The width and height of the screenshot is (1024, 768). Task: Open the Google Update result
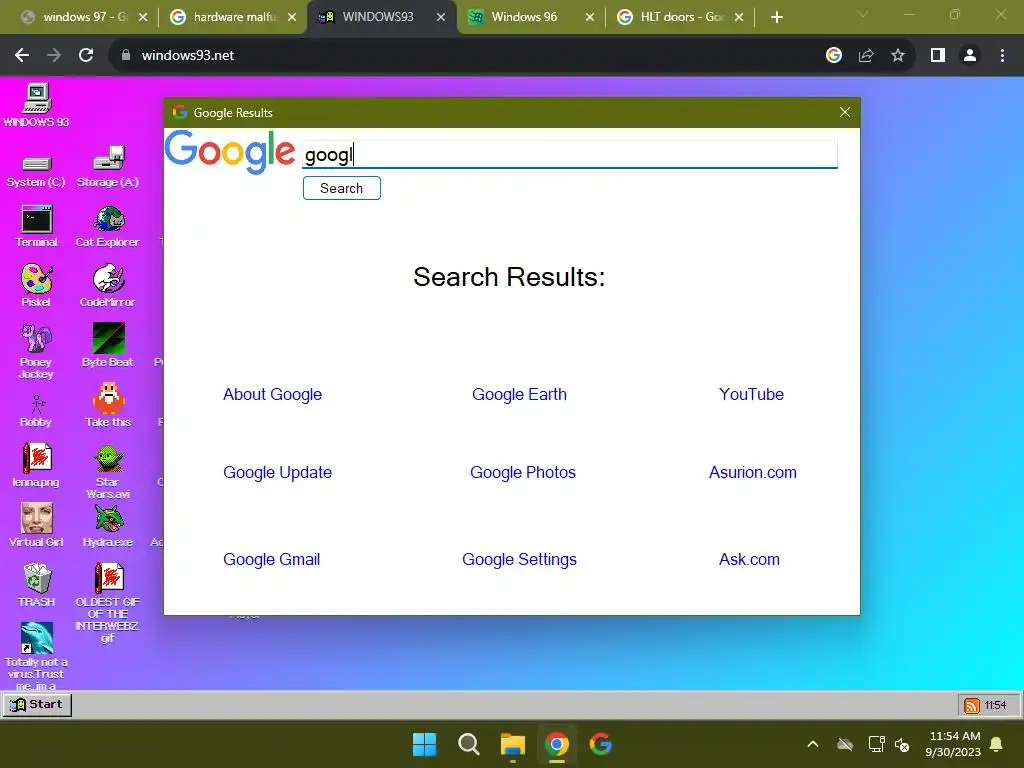(278, 472)
